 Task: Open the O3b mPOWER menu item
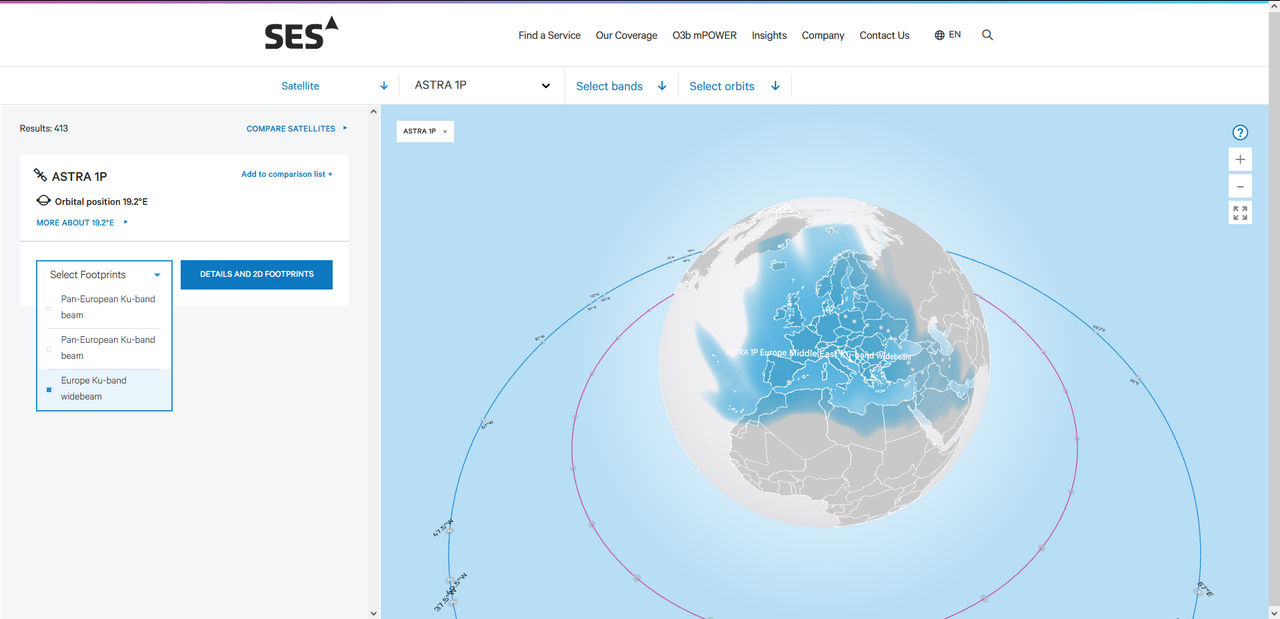click(x=704, y=35)
